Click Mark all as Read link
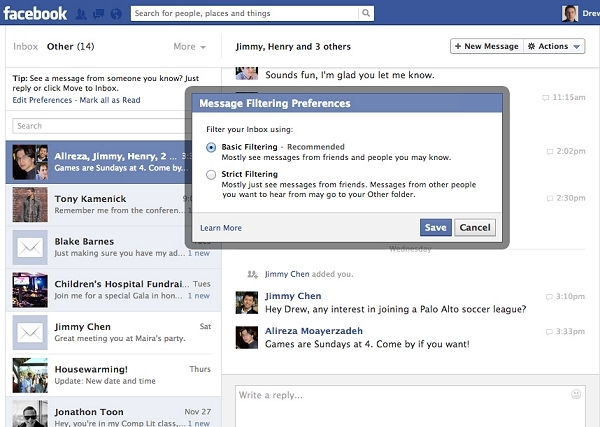This screenshot has height=427, width=600. tap(110, 100)
